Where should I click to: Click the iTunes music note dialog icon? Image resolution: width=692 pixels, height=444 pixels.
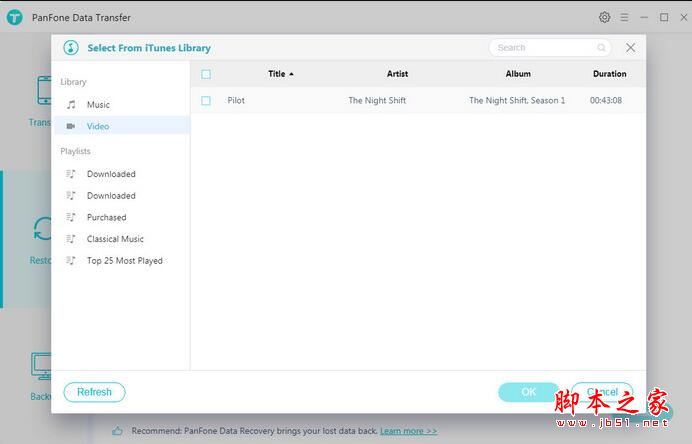click(x=71, y=48)
